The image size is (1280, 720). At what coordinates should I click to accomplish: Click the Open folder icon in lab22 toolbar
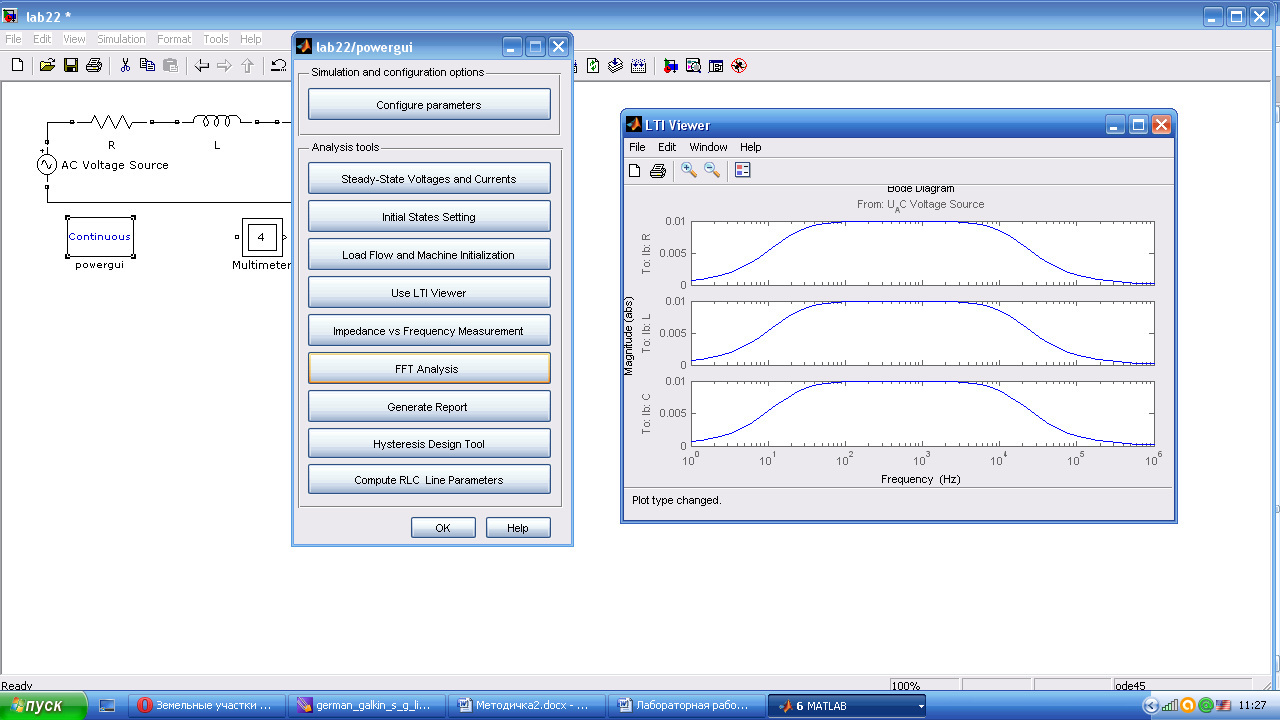click(47, 66)
